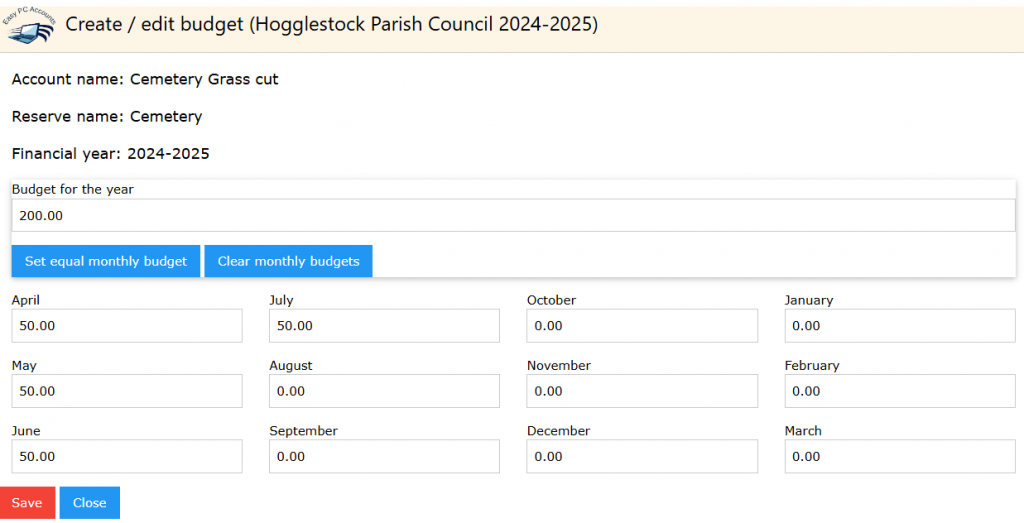This screenshot has width=1024, height=523.
Task: Select the September budget field
Action: point(385,456)
